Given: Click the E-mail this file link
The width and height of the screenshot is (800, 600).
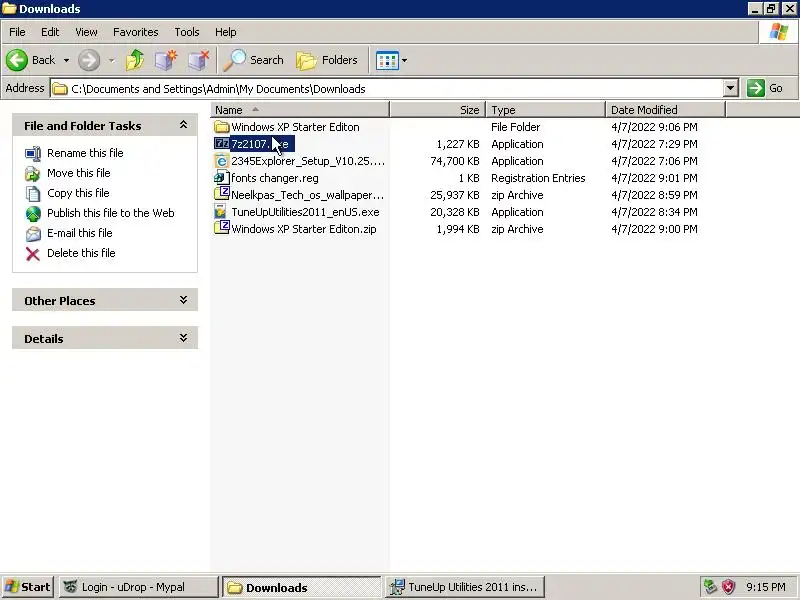Looking at the screenshot, I should [80, 233].
